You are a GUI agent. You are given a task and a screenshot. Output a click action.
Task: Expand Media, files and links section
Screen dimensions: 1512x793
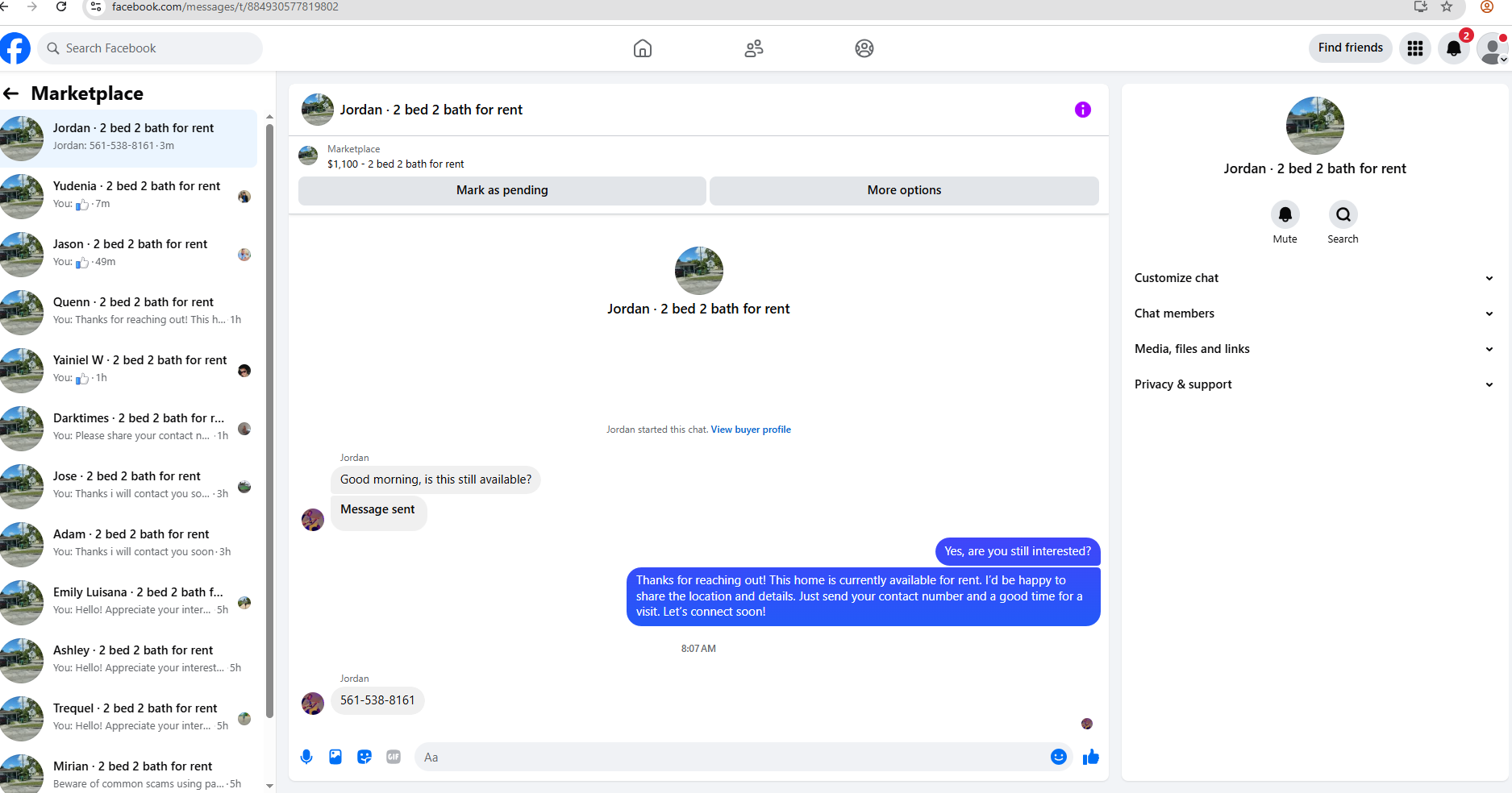pos(1314,349)
